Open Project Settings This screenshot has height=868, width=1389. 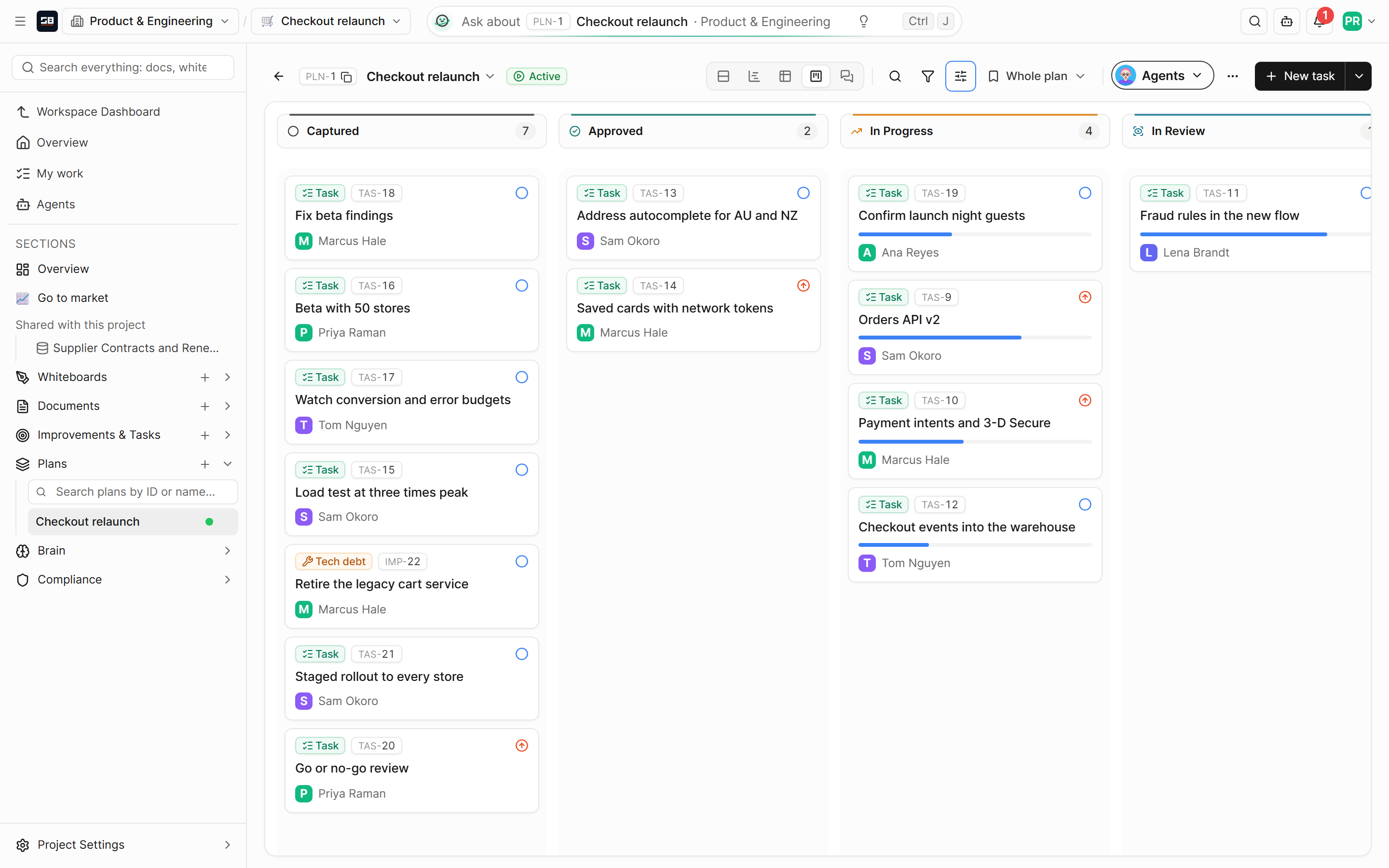123,844
